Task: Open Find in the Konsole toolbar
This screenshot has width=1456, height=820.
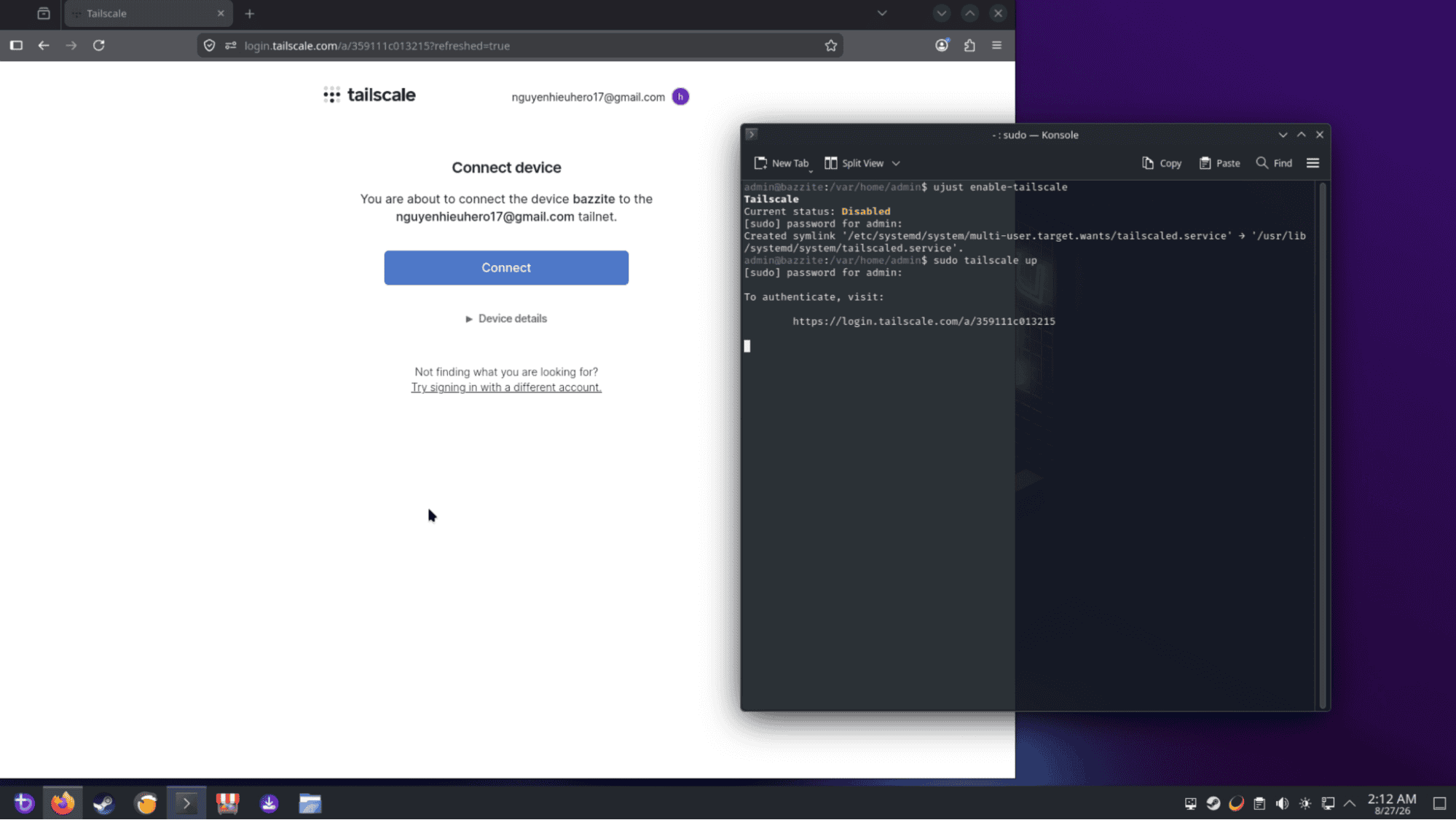Action: [x=1275, y=163]
